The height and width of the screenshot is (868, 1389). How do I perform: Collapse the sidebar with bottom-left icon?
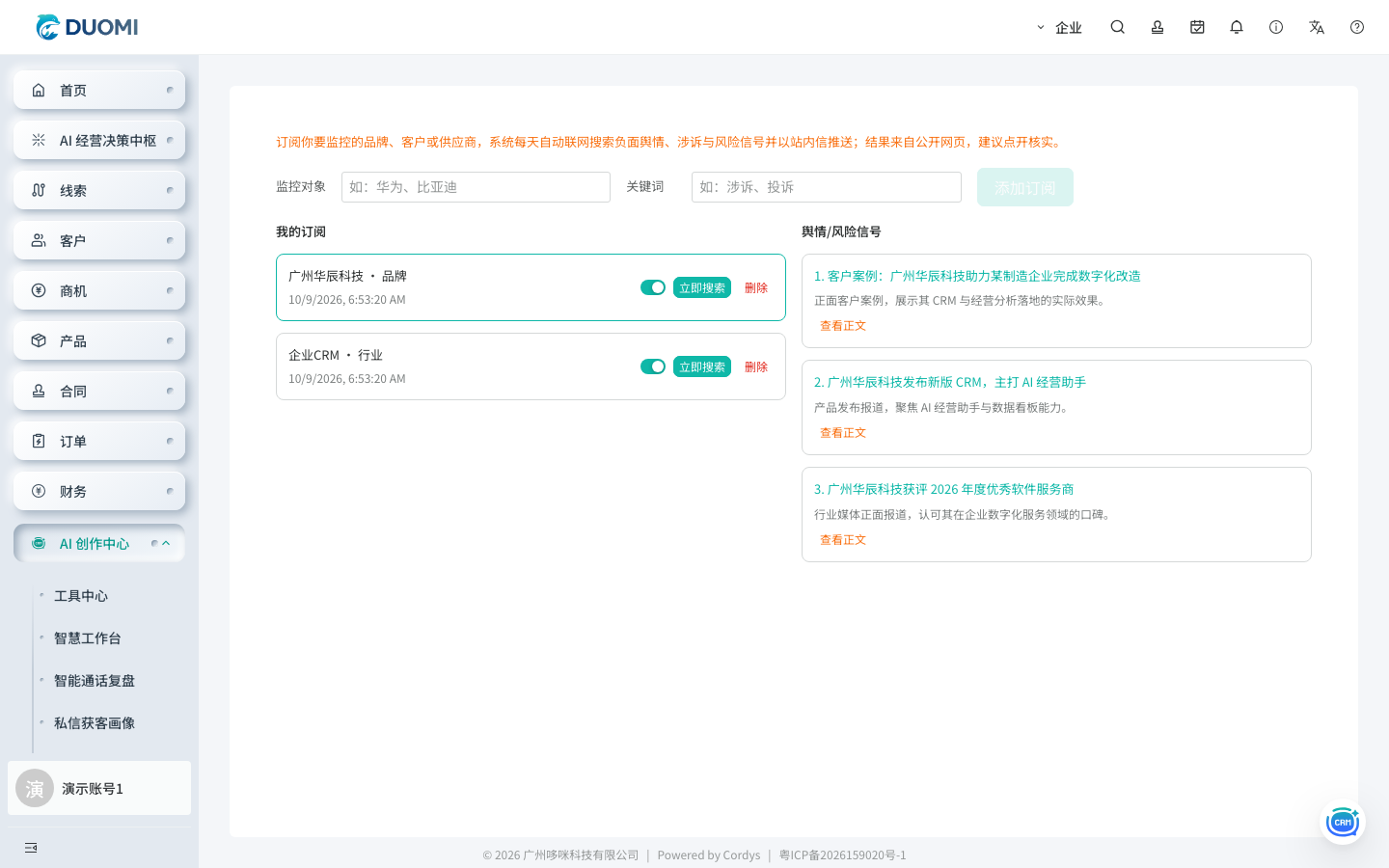(31, 848)
